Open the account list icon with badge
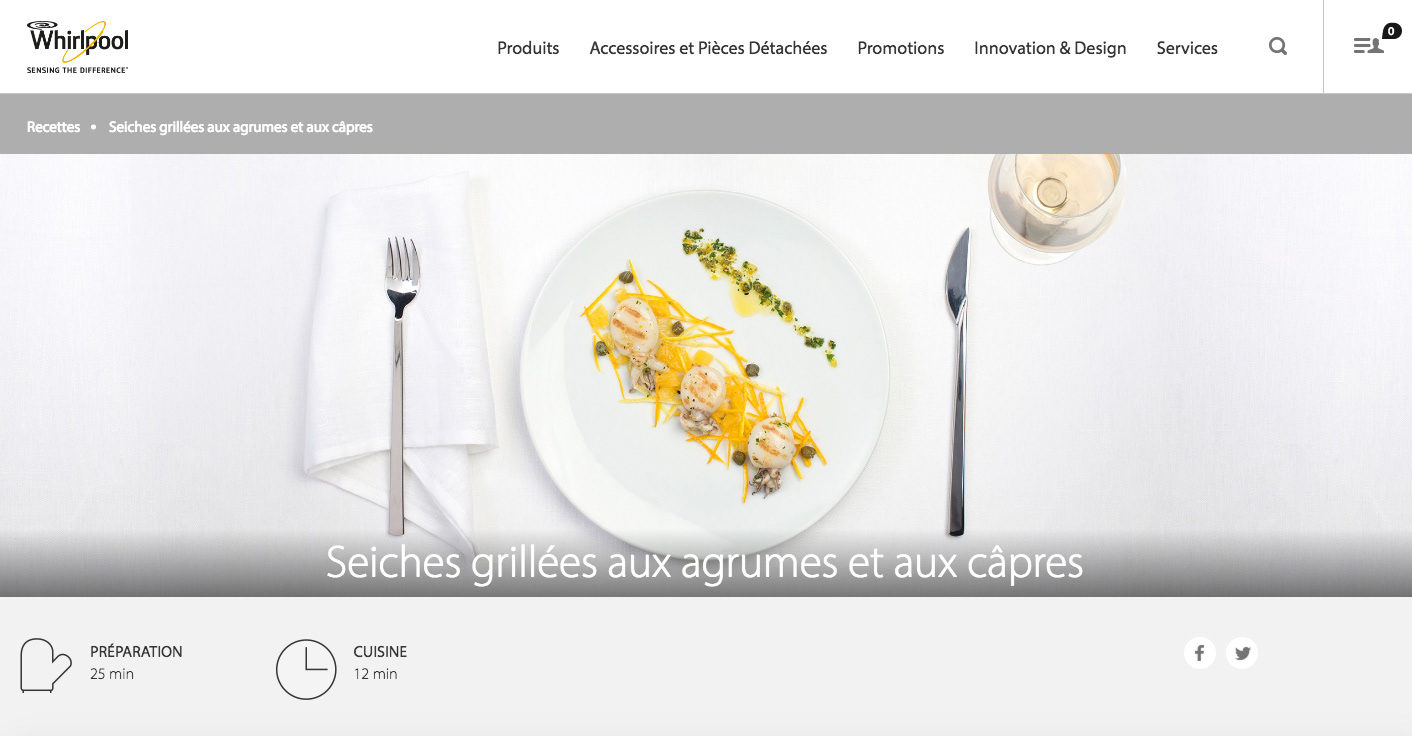The height and width of the screenshot is (736, 1412). point(1368,46)
